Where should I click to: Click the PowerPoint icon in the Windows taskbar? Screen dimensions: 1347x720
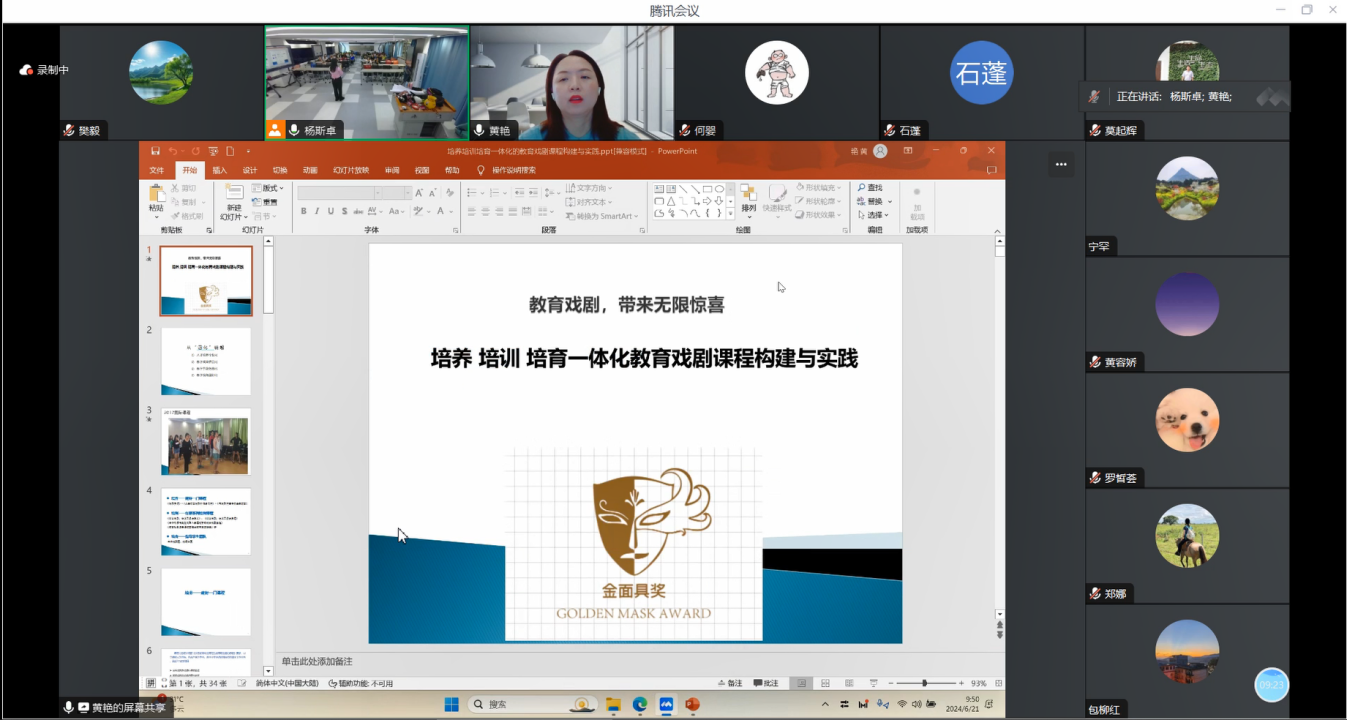[x=692, y=704]
